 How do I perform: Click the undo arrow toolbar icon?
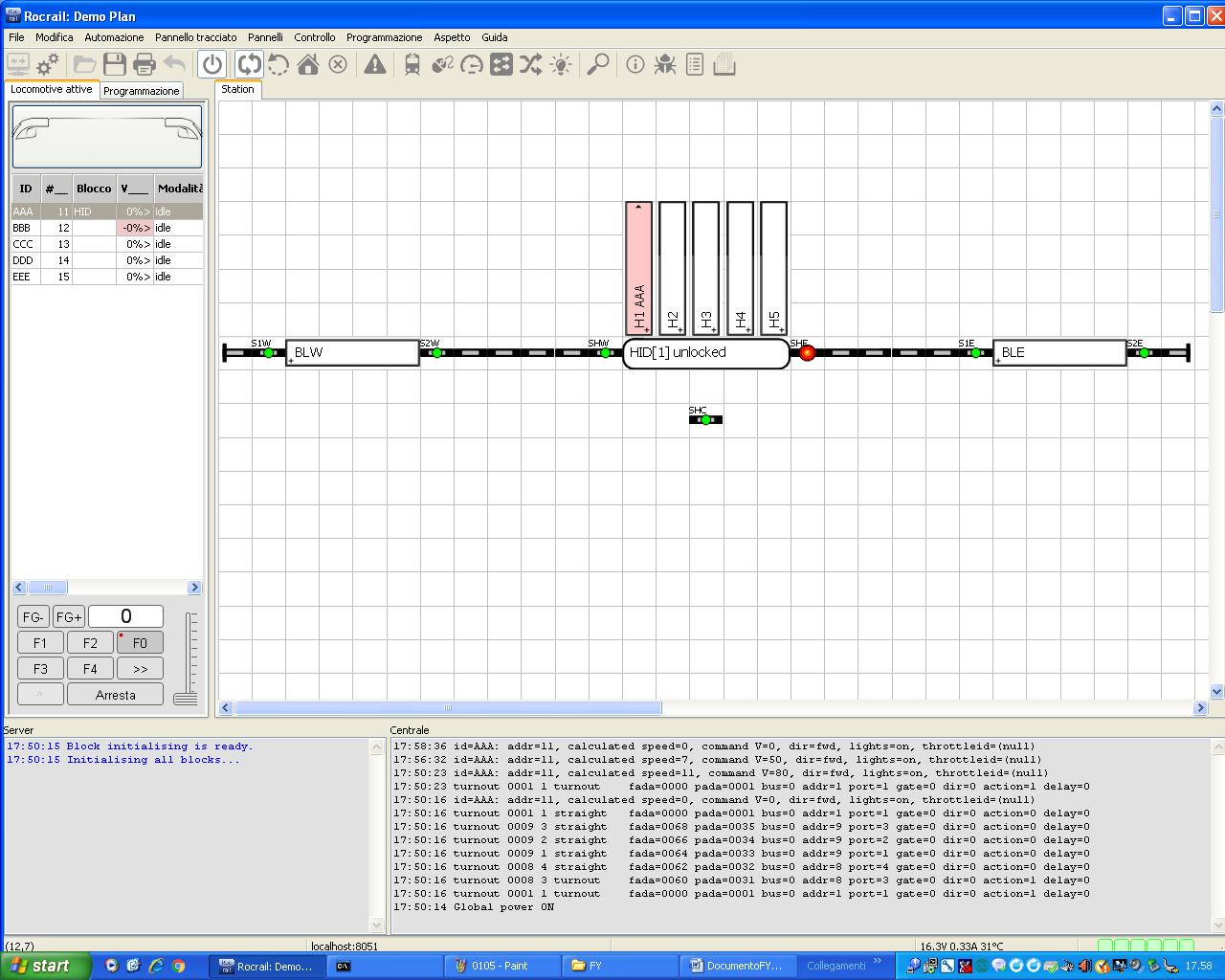(174, 64)
